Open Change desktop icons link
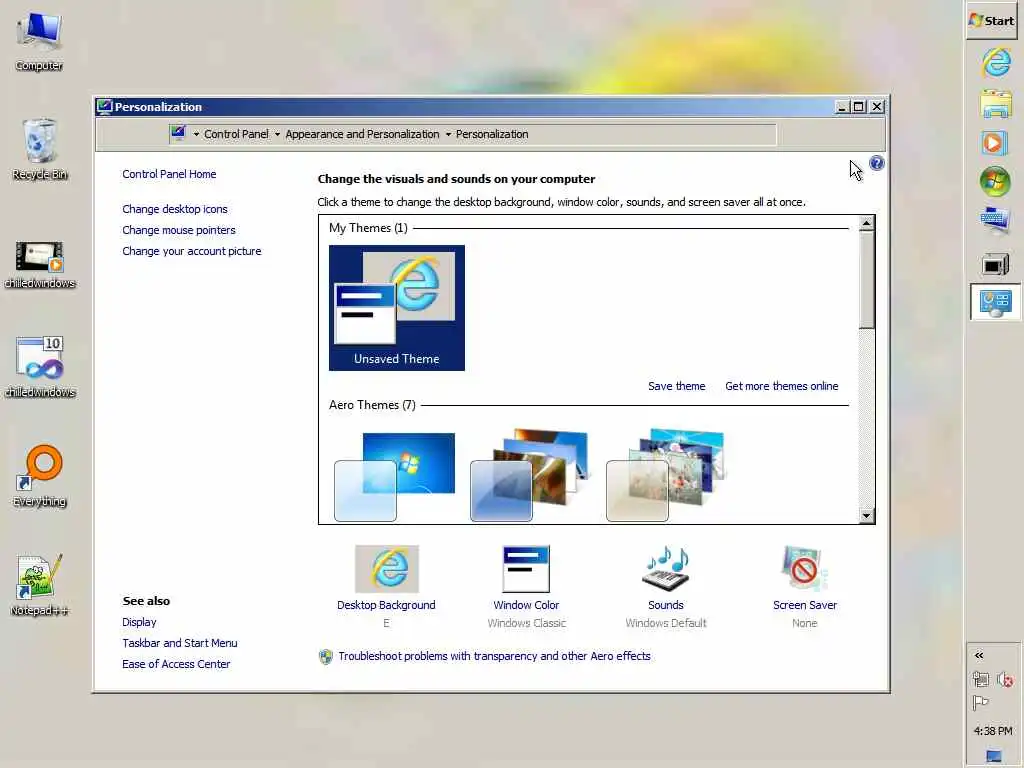The width and height of the screenshot is (1024, 768). pyautogui.click(x=175, y=209)
